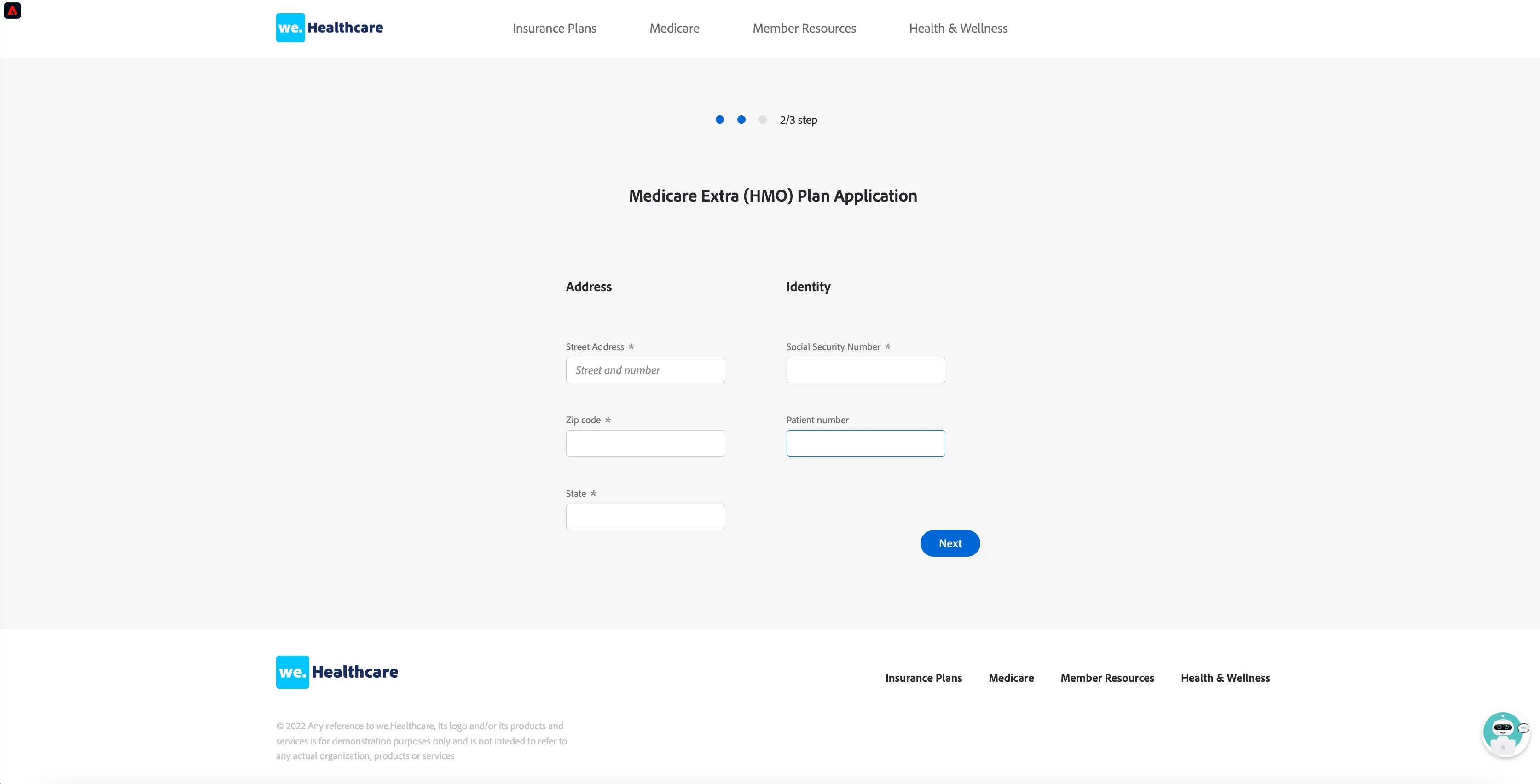Click the 'Zip code' label

tap(583, 420)
